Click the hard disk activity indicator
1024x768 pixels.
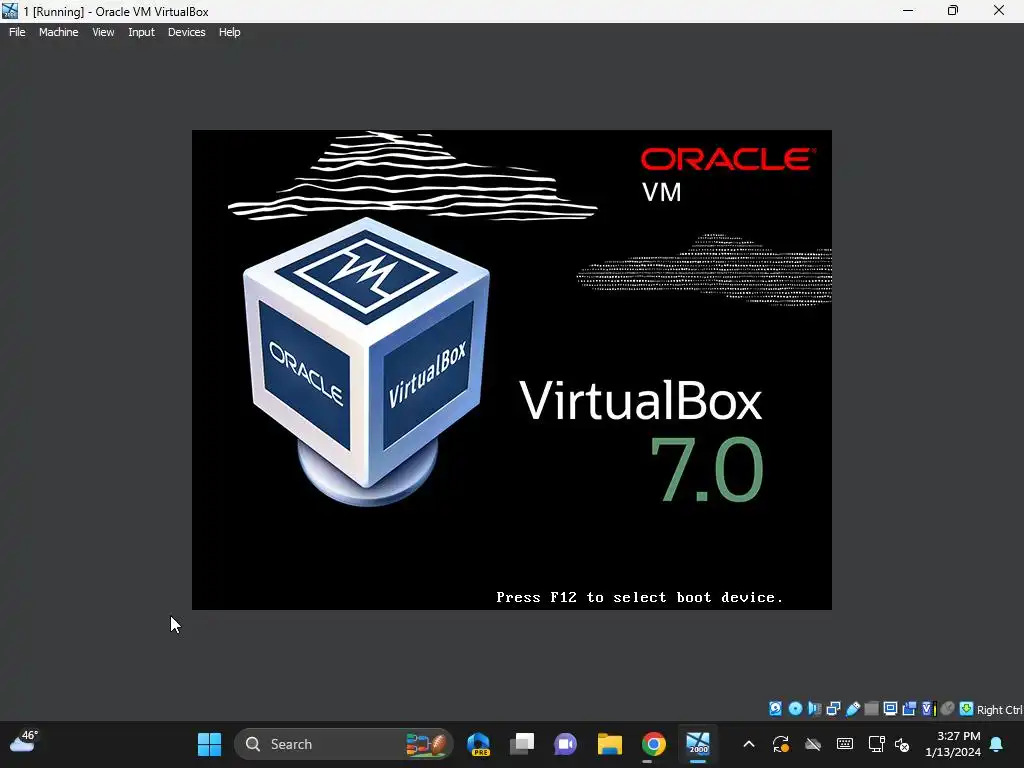click(x=775, y=709)
